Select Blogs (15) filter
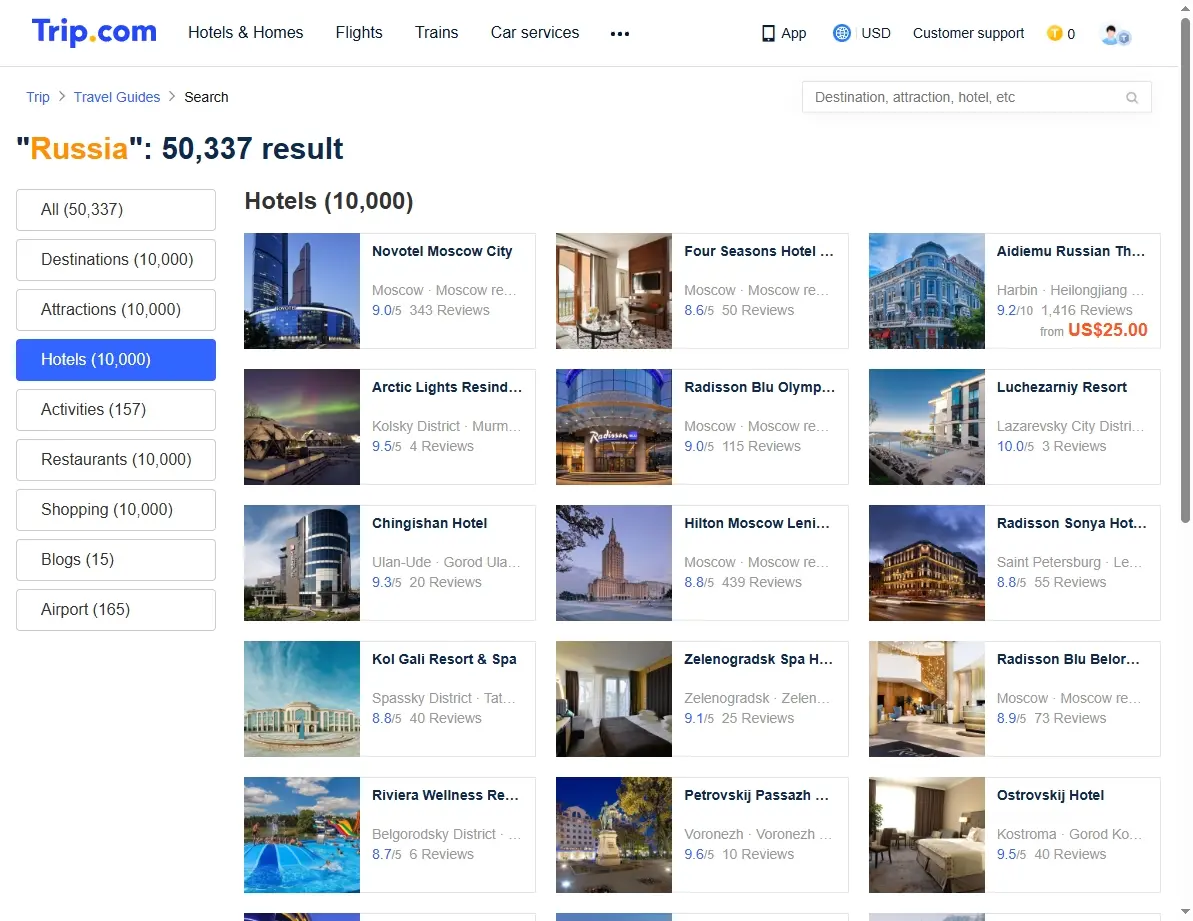 click(x=116, y=560)
